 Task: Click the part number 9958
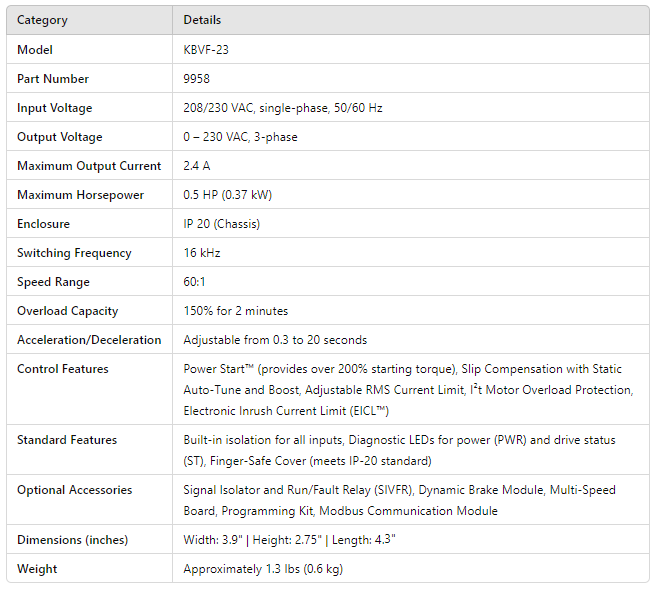pos(197,78)
